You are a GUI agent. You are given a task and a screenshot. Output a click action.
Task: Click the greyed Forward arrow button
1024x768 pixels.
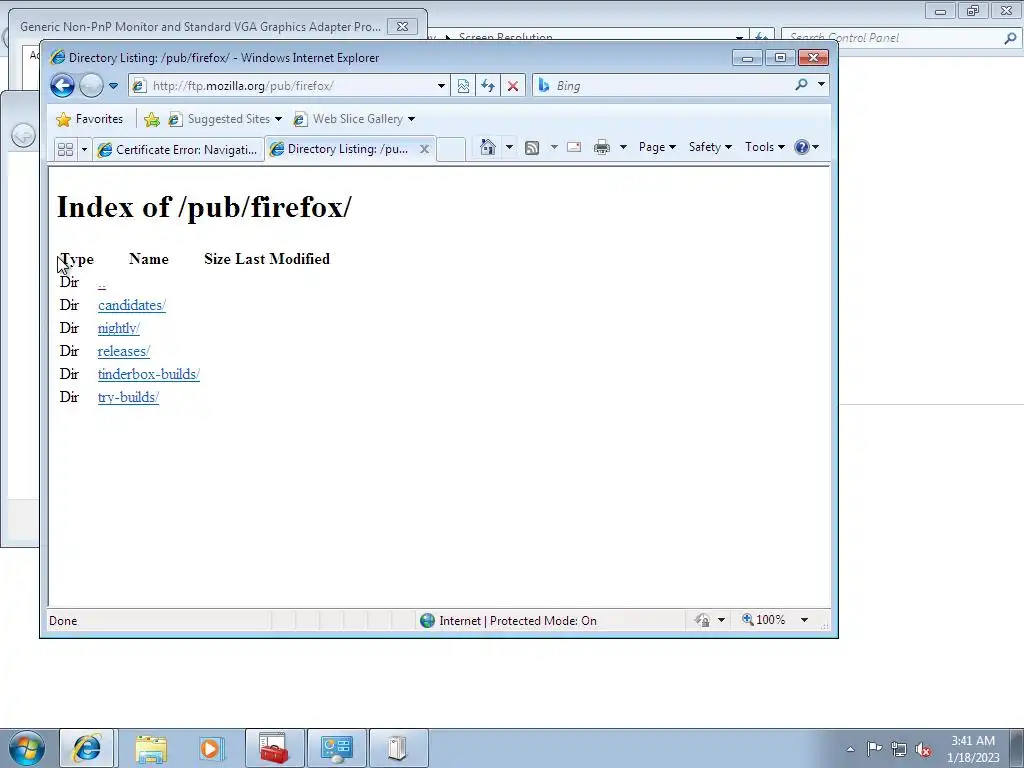[x=91, y=86]
